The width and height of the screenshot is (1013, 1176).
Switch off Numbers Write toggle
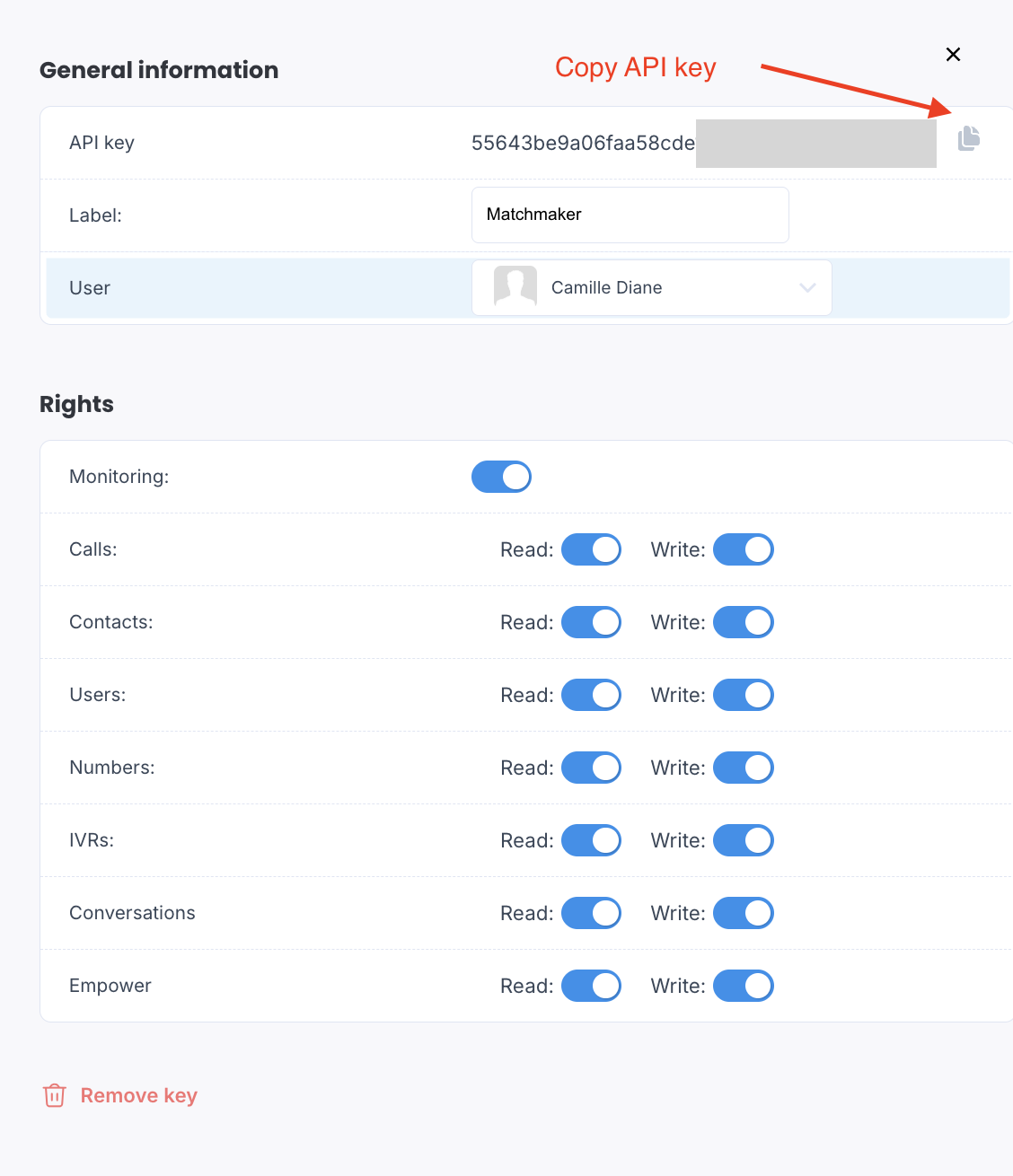point(744,768)
